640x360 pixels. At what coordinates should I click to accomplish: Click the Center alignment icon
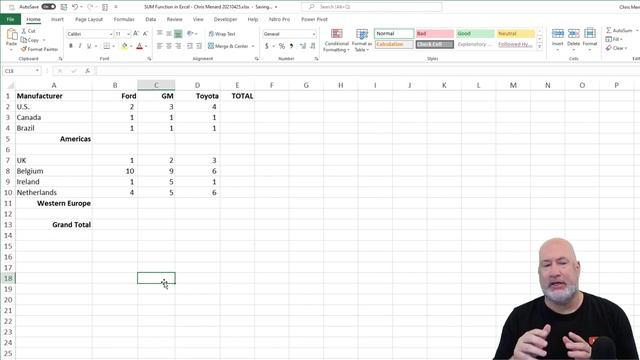coord(169,46)
